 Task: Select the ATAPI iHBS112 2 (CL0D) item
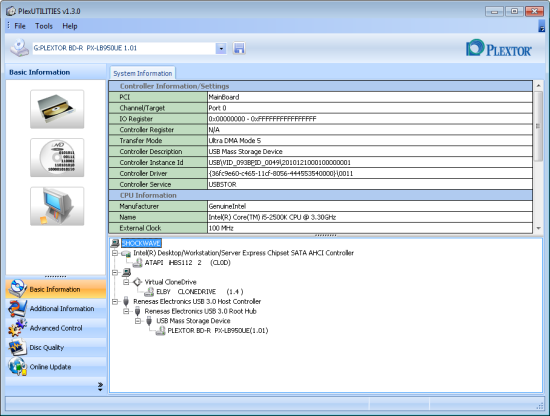tap(188, 263)
